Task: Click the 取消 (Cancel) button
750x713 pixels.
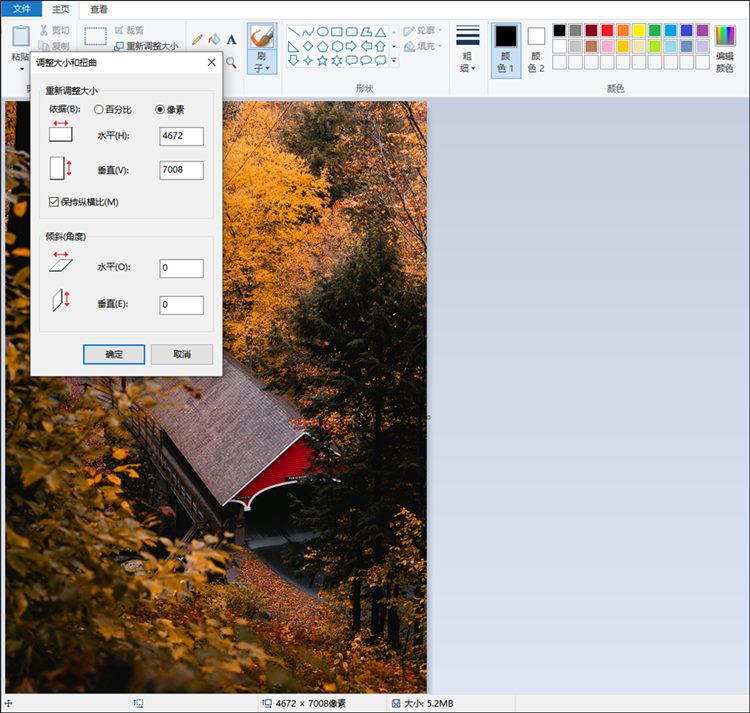Action: point(181,354)
